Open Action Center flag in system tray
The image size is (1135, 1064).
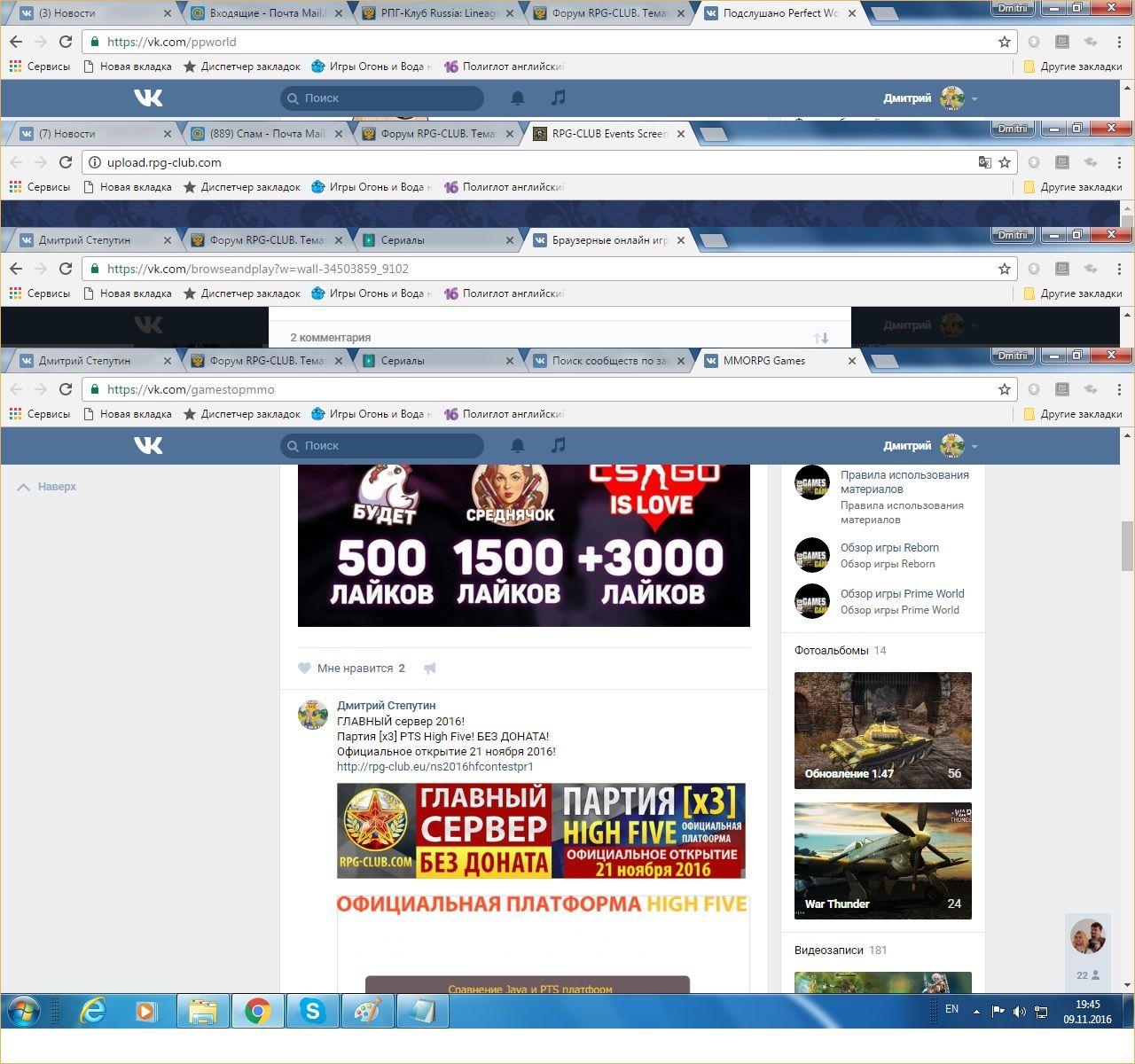tap(998, 1012)
